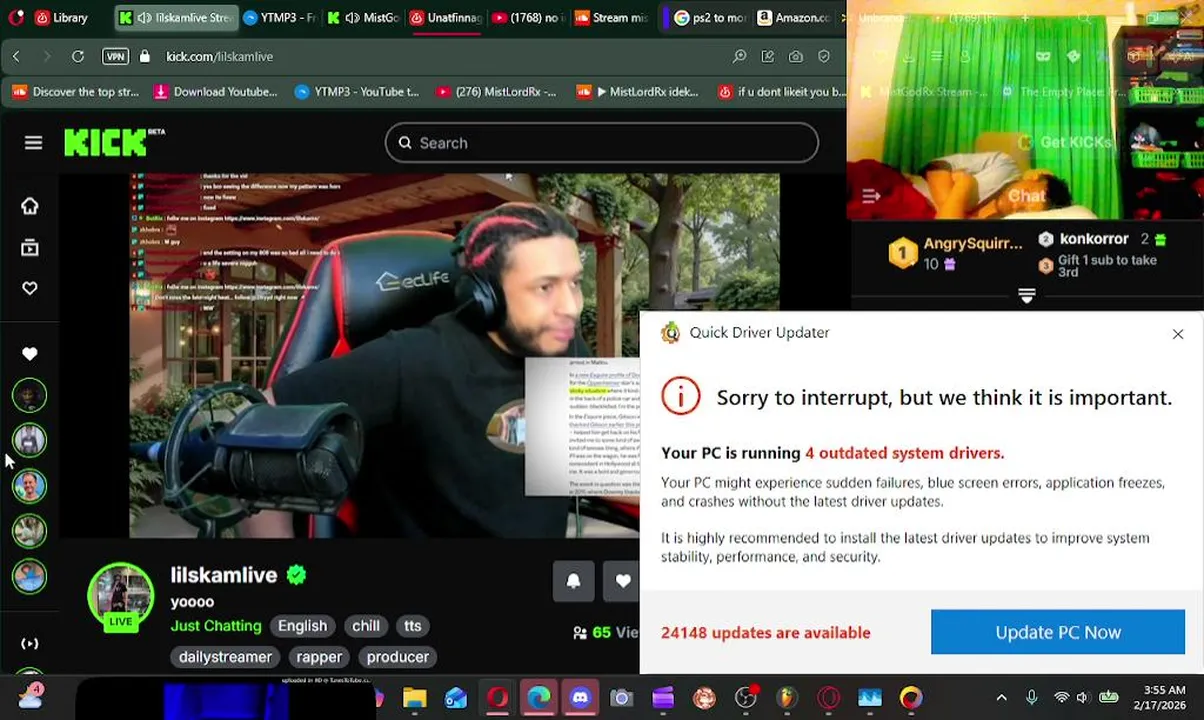Open Camera app on taskbar
Viewport: 1204px width, 720px height.
point(622,698)
